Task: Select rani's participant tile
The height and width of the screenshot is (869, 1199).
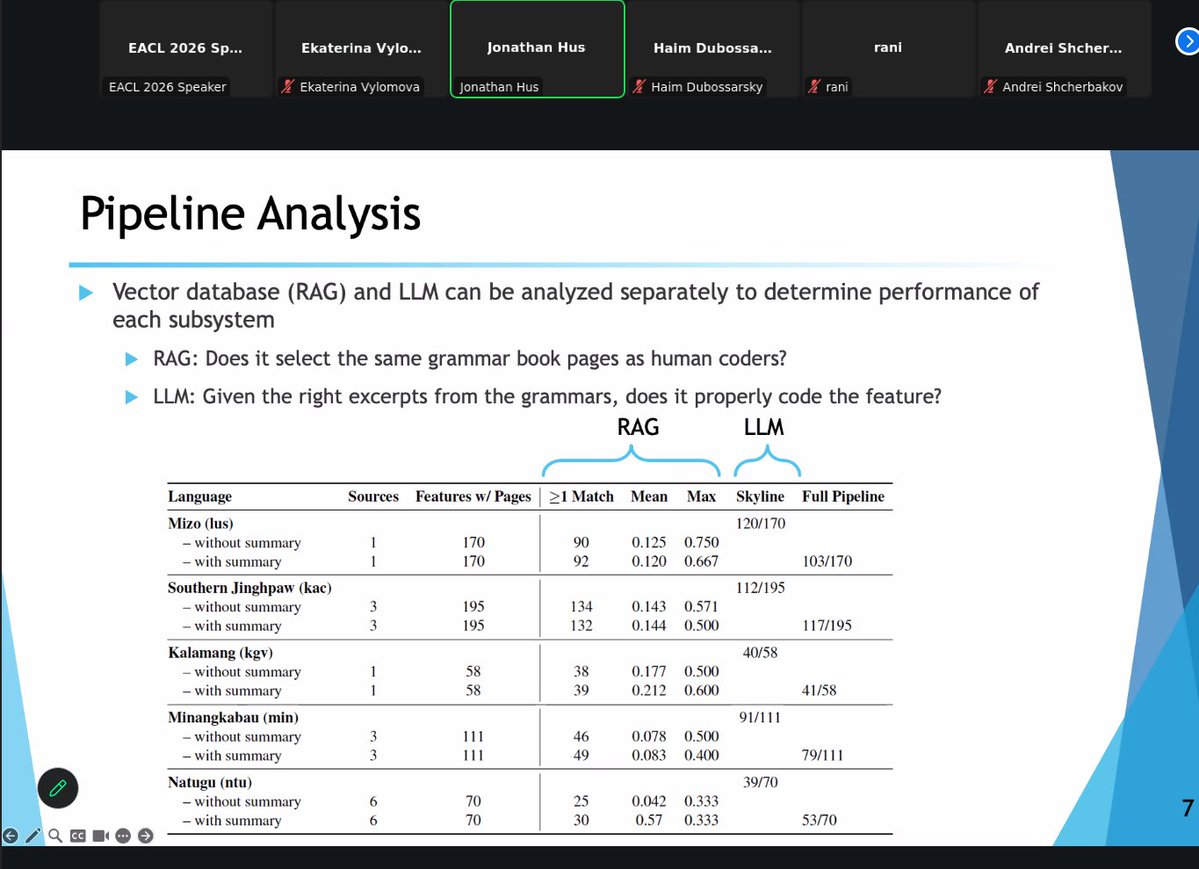Action: pos(888,49)
